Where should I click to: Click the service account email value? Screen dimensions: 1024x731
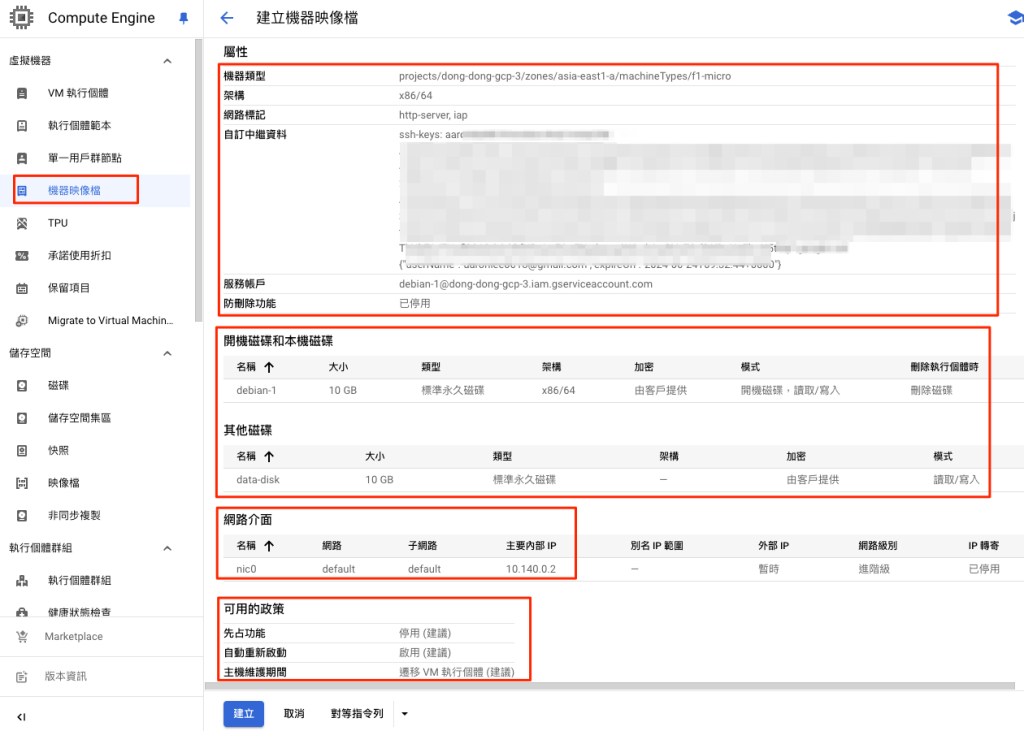click(x=526, y=284)
